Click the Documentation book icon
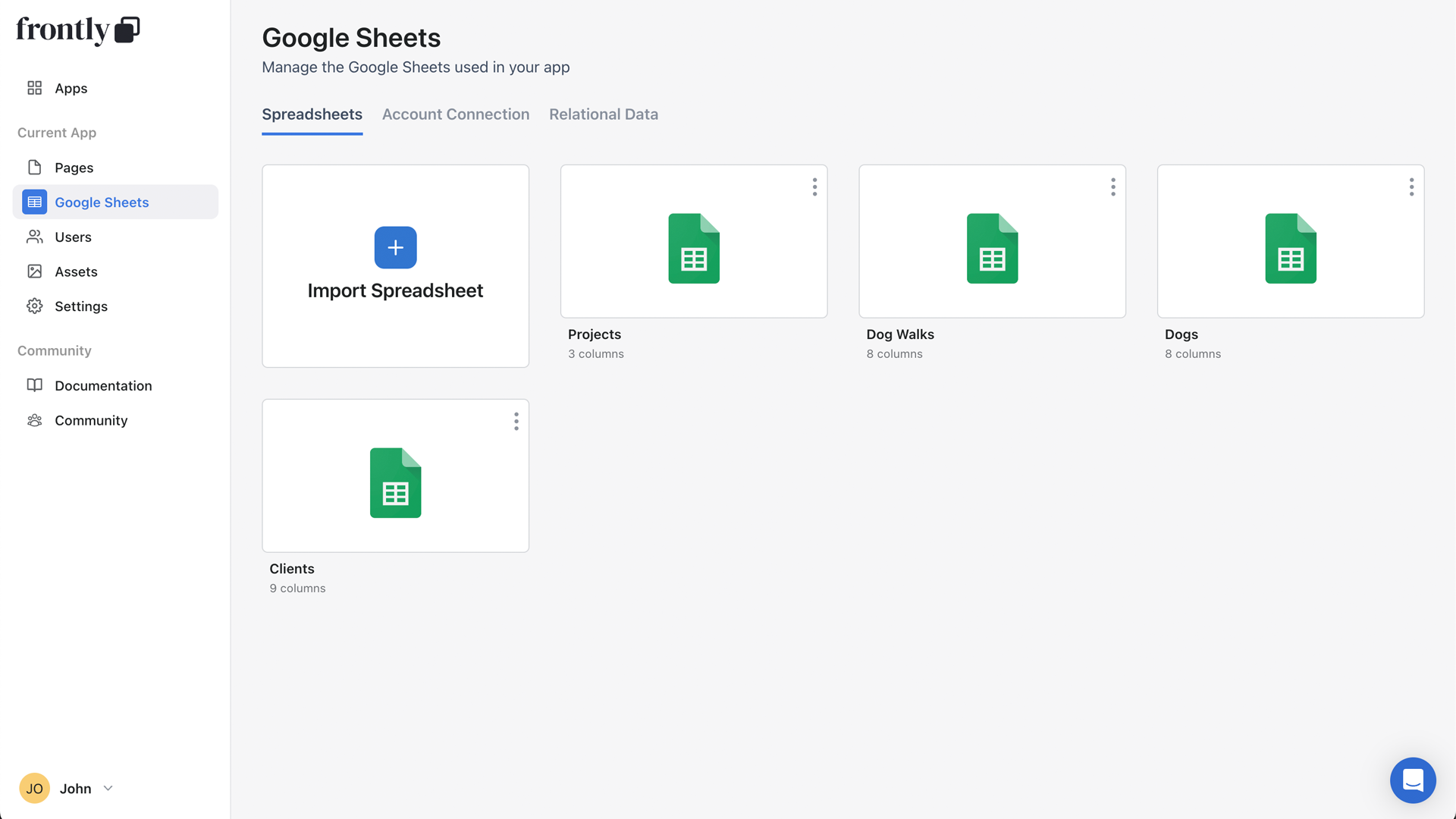 [x=34, y=385]
